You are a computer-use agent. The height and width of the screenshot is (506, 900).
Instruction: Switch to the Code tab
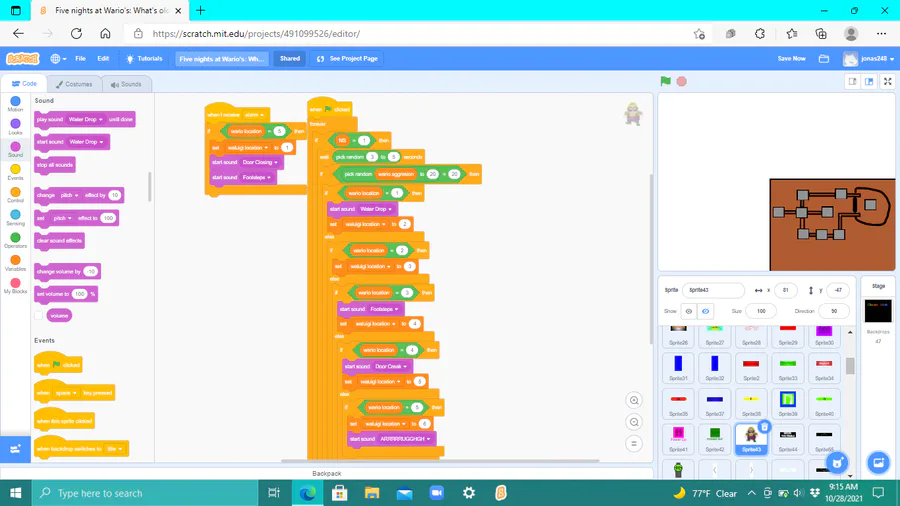(x=24, y=84)
